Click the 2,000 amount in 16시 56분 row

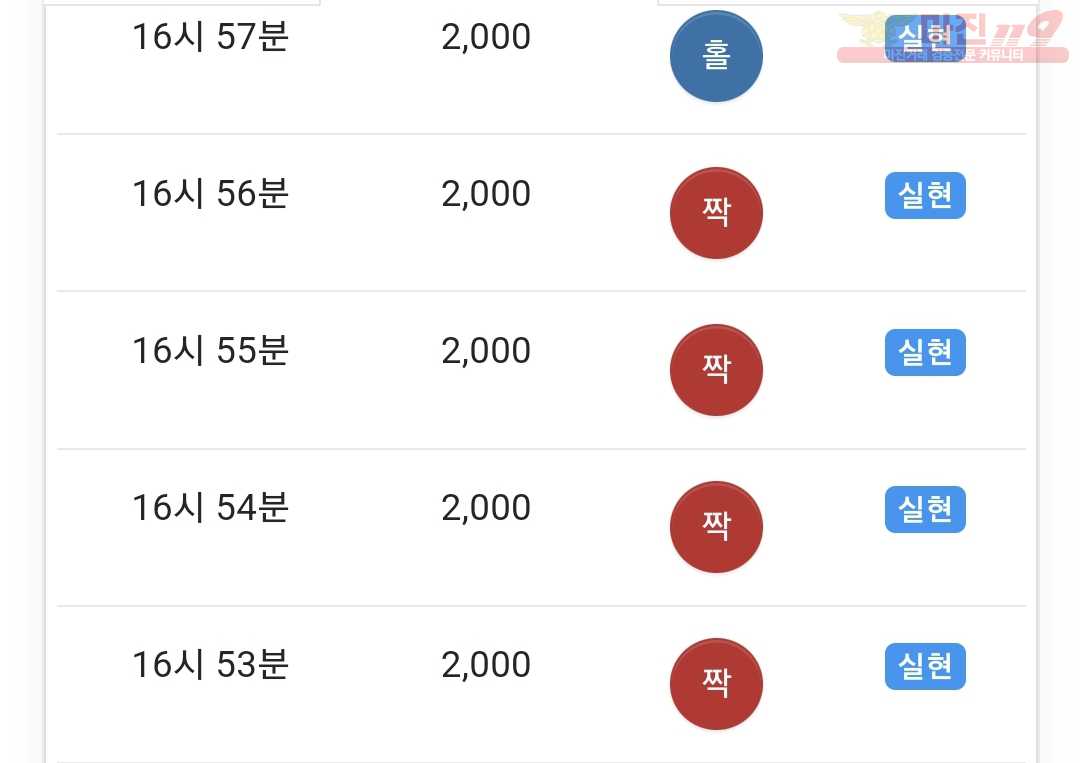click(x=486, y=194)
